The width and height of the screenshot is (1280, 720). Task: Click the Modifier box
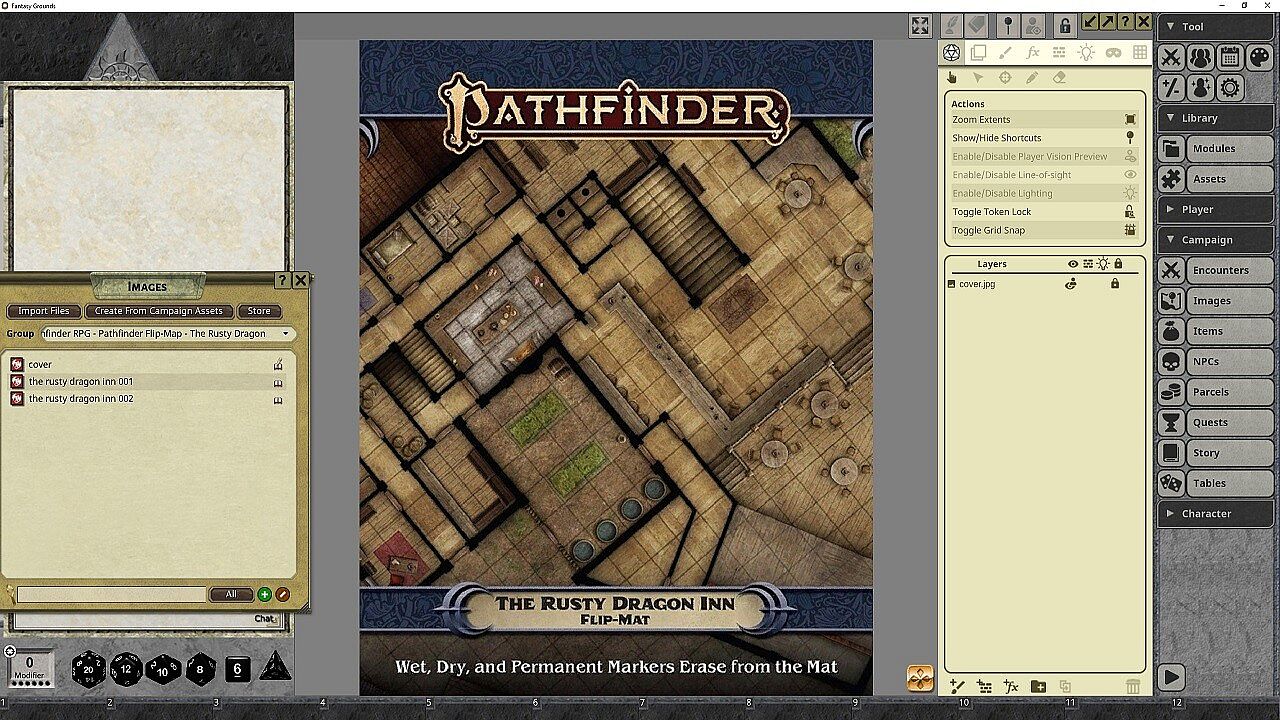tap(30, 667)
